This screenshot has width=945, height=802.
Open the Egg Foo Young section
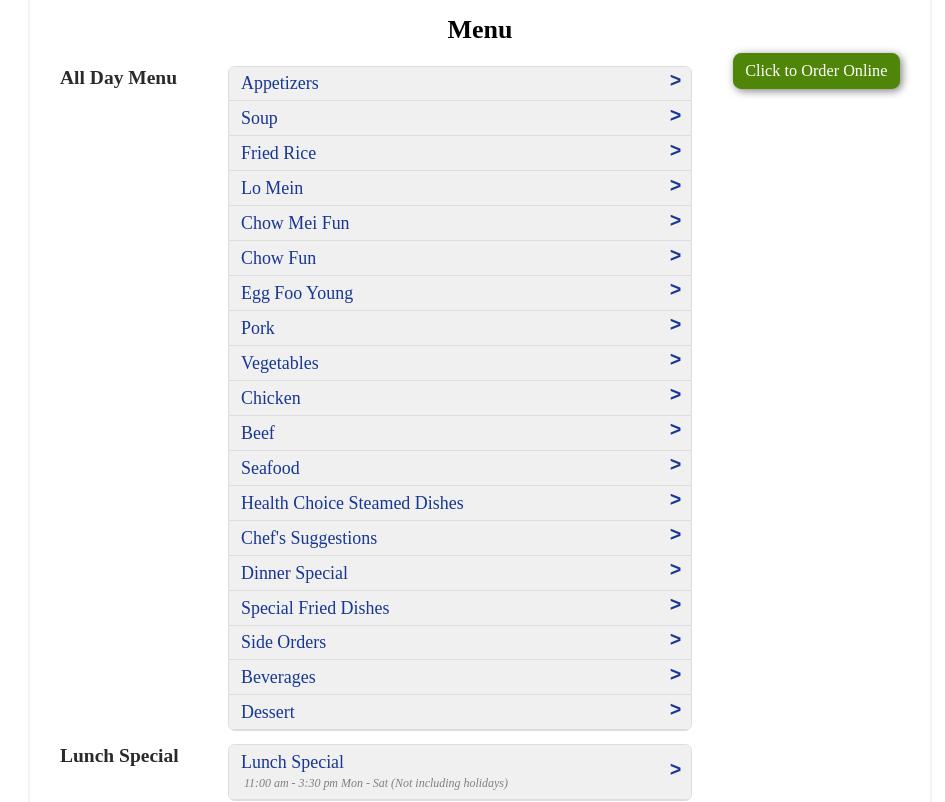[297, 293]
